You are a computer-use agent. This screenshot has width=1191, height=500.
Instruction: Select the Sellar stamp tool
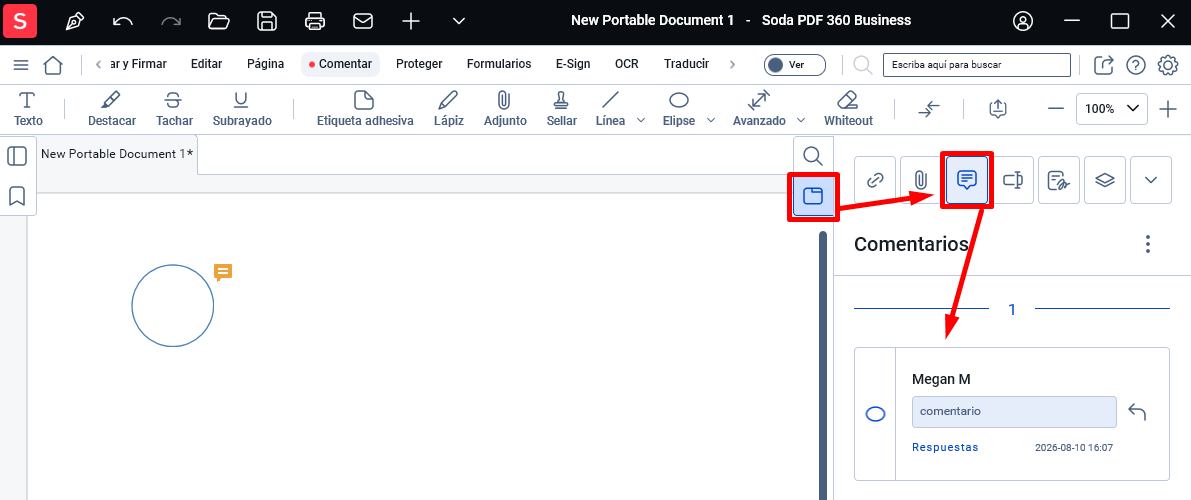tap(561, 109)
